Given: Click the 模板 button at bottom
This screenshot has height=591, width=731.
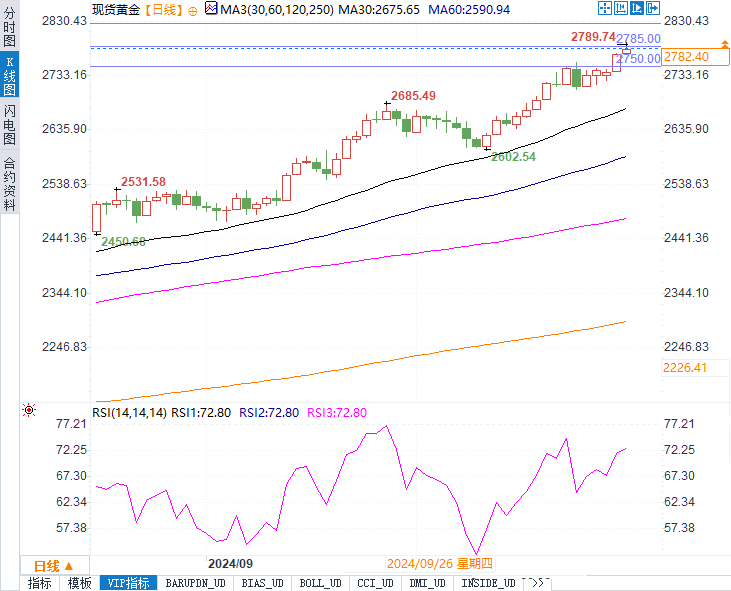Looking at the screenshot, I should [79, 583].
